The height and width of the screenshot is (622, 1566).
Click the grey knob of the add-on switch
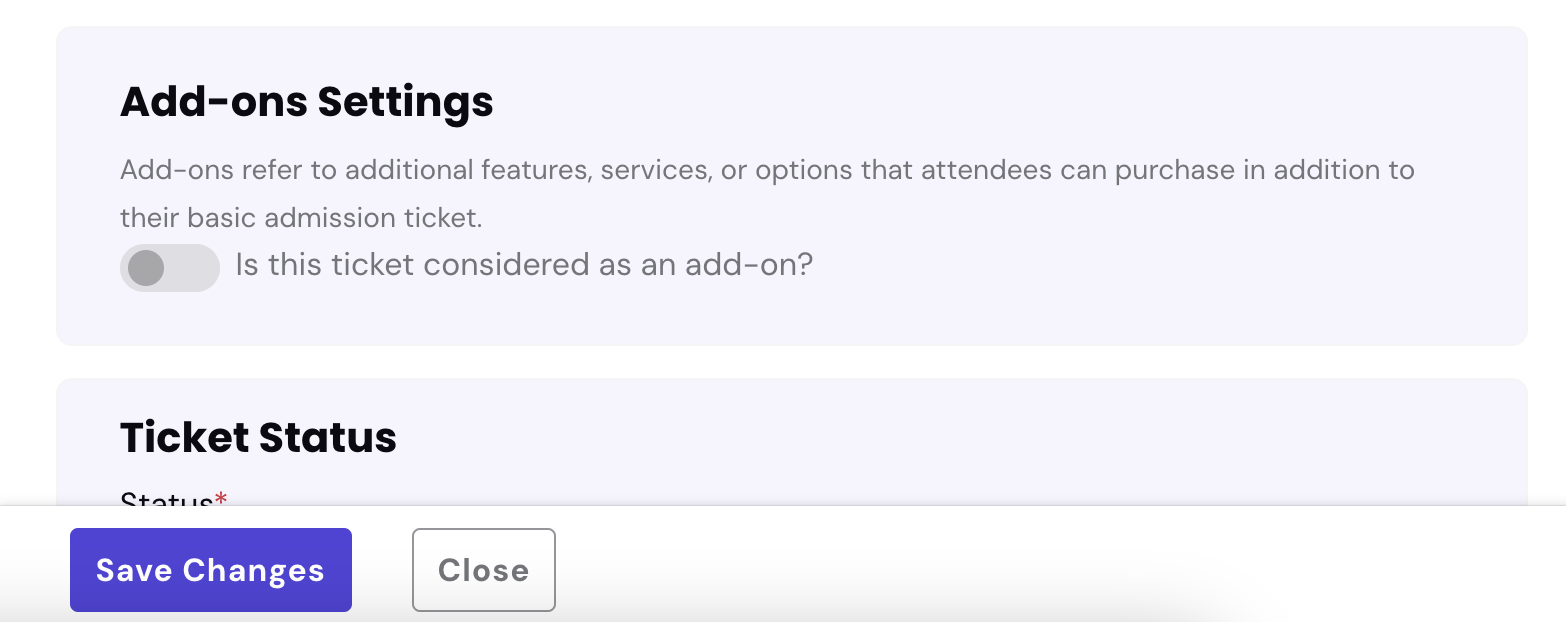pyautogui.click(x=146, y=268)
